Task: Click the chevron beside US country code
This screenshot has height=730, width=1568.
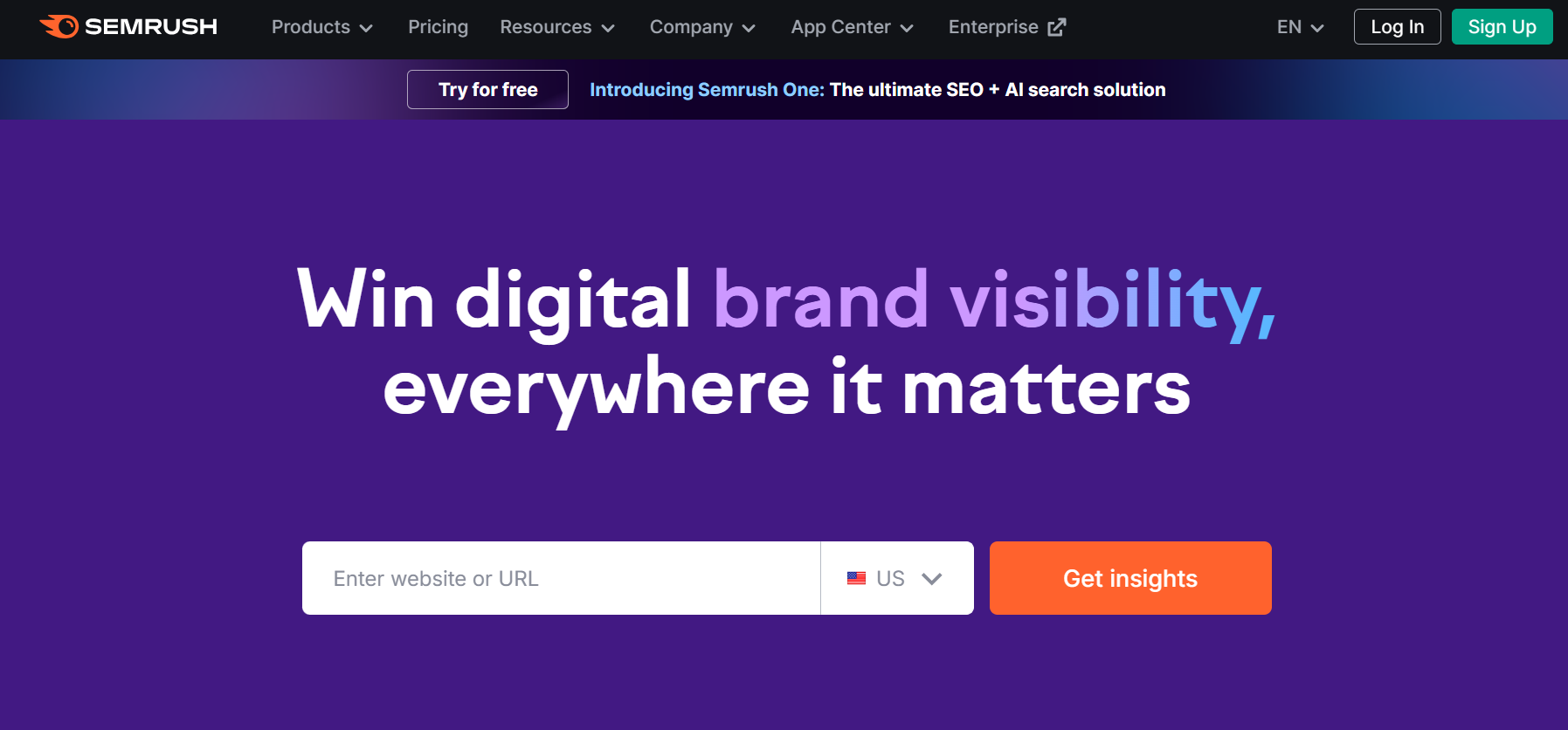Action: click(932, 578)
